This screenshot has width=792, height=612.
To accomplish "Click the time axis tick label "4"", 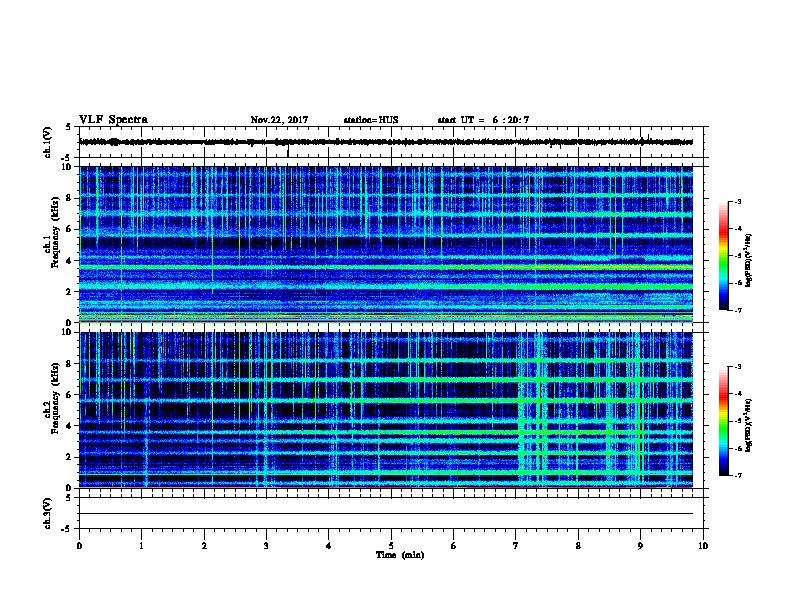I will [x=329, y=546].
